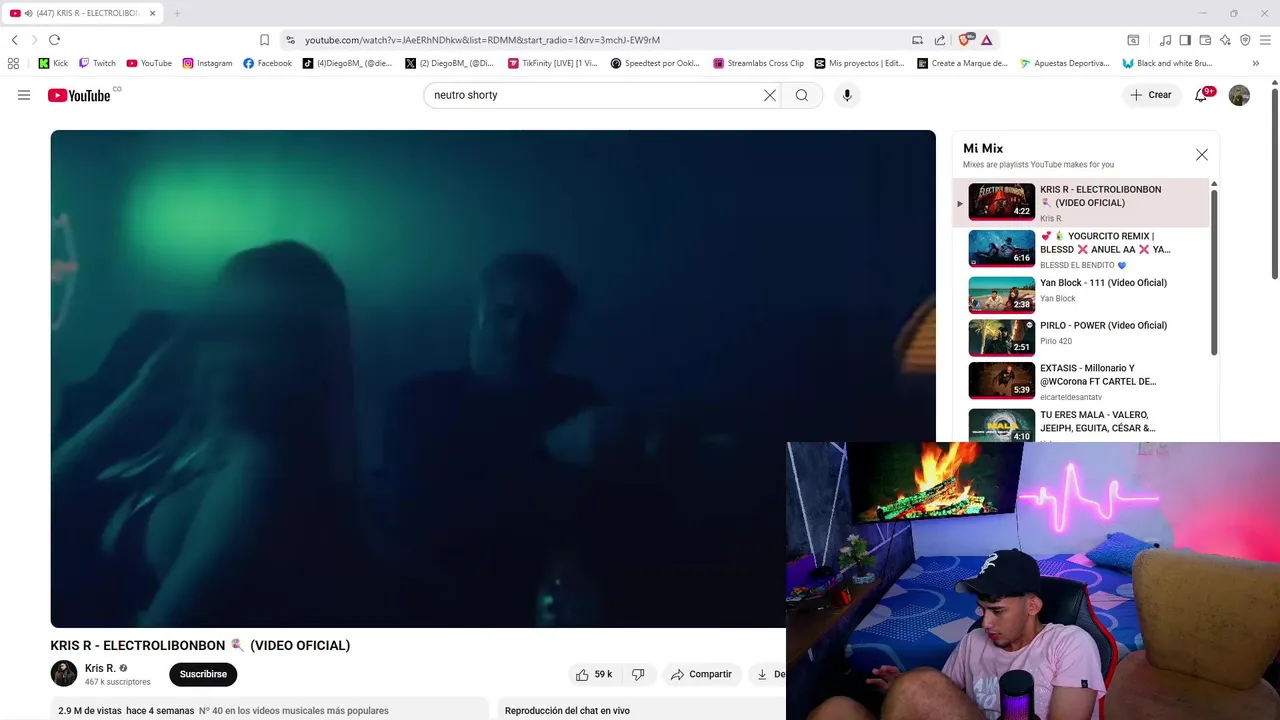This screenshot has width=1280, height=720.
Task: Click the video player to pause
Action: click(x=493, y=379)
